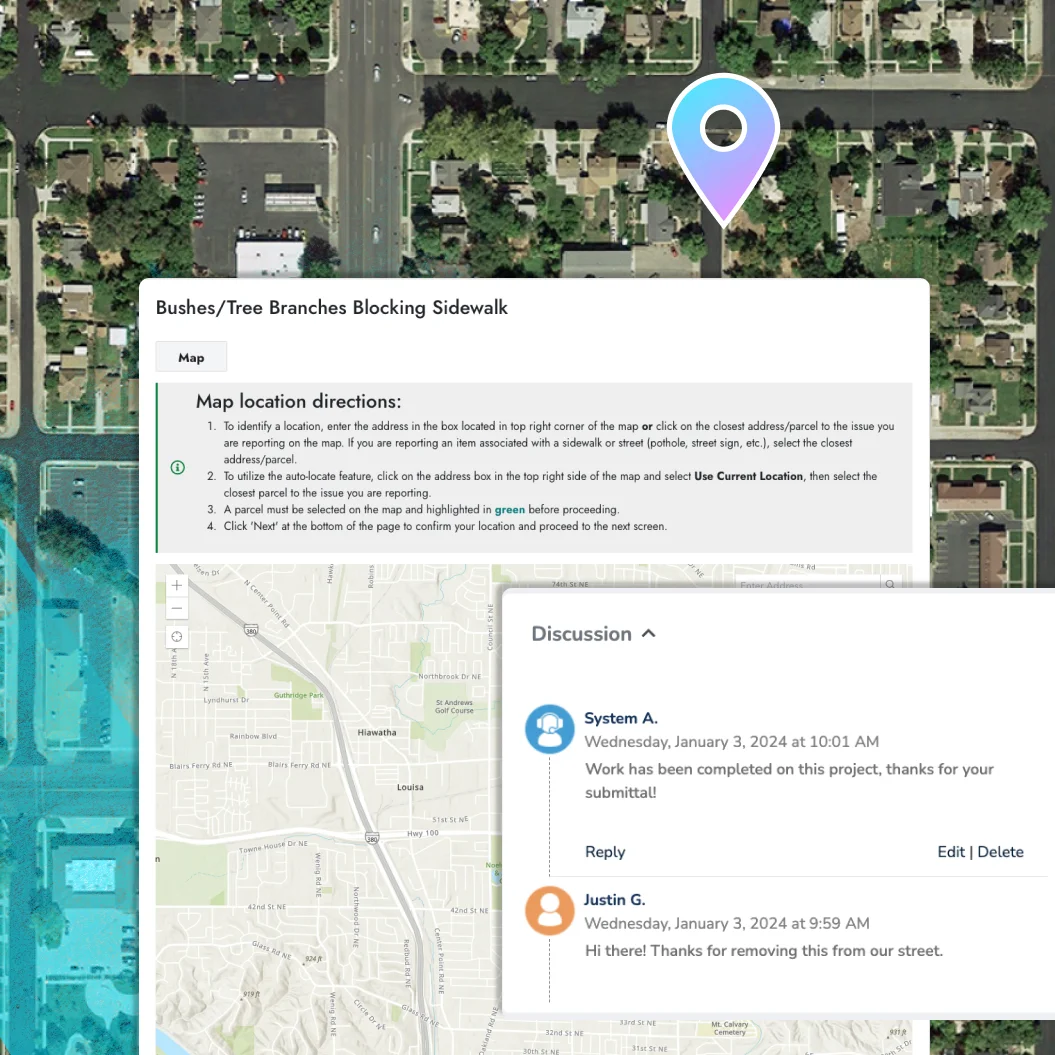
Task: Click the Justin G. author name
Action: 614,899
